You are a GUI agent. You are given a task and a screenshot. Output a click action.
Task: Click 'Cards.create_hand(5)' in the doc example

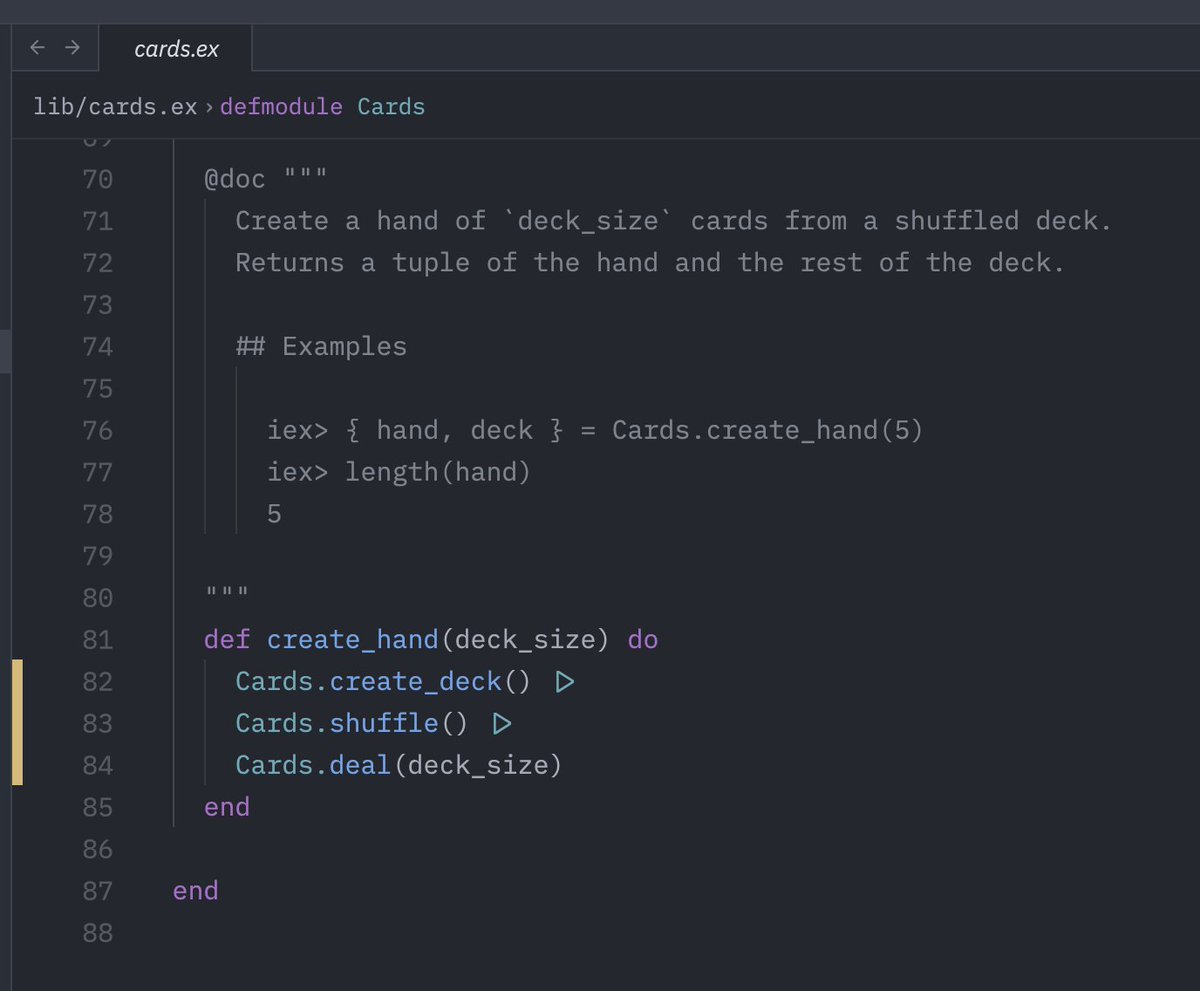click(x=768, y=431)
